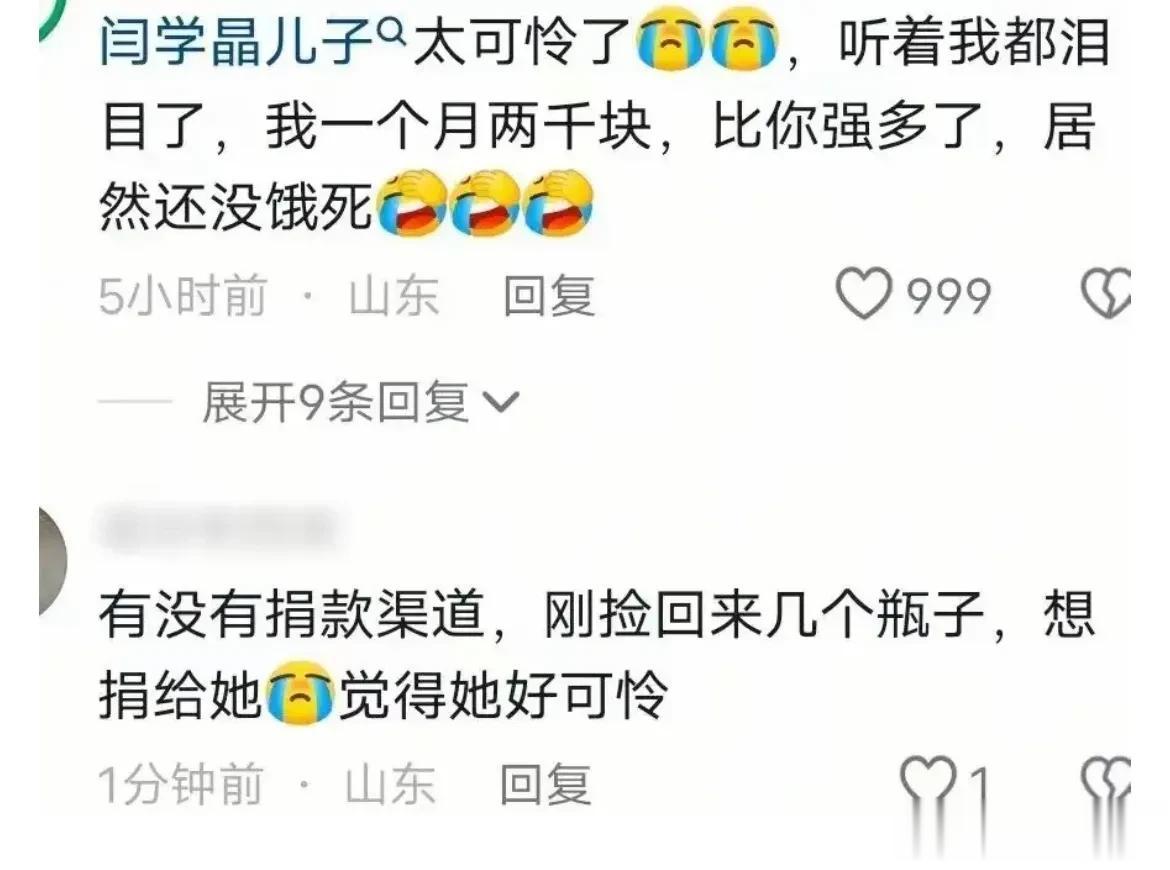Tap the 山东 location on first comment
Viewport: 1170px width, 870px height.
[394, 295]
